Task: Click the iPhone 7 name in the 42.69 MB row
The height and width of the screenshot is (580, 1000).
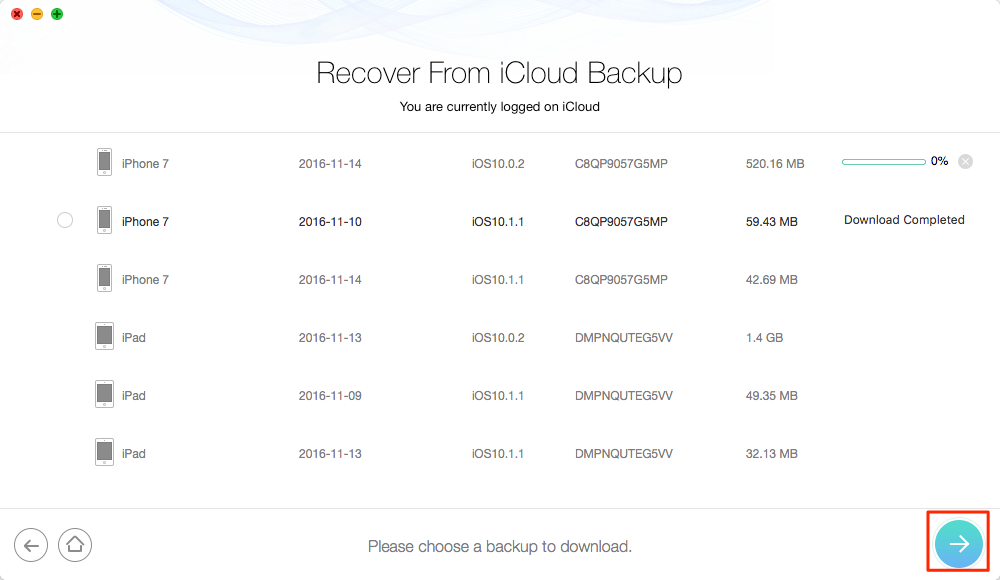Action: (x=145, y=280)
